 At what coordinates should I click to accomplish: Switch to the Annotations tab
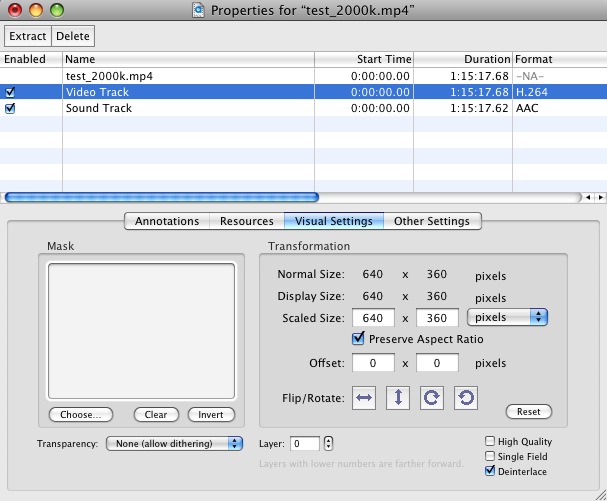click(x=167, y=221)
